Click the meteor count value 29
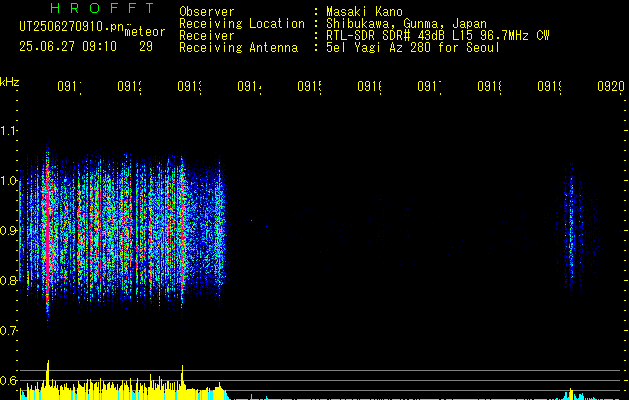This screenshot has width=629, height=400. [146, 47]
